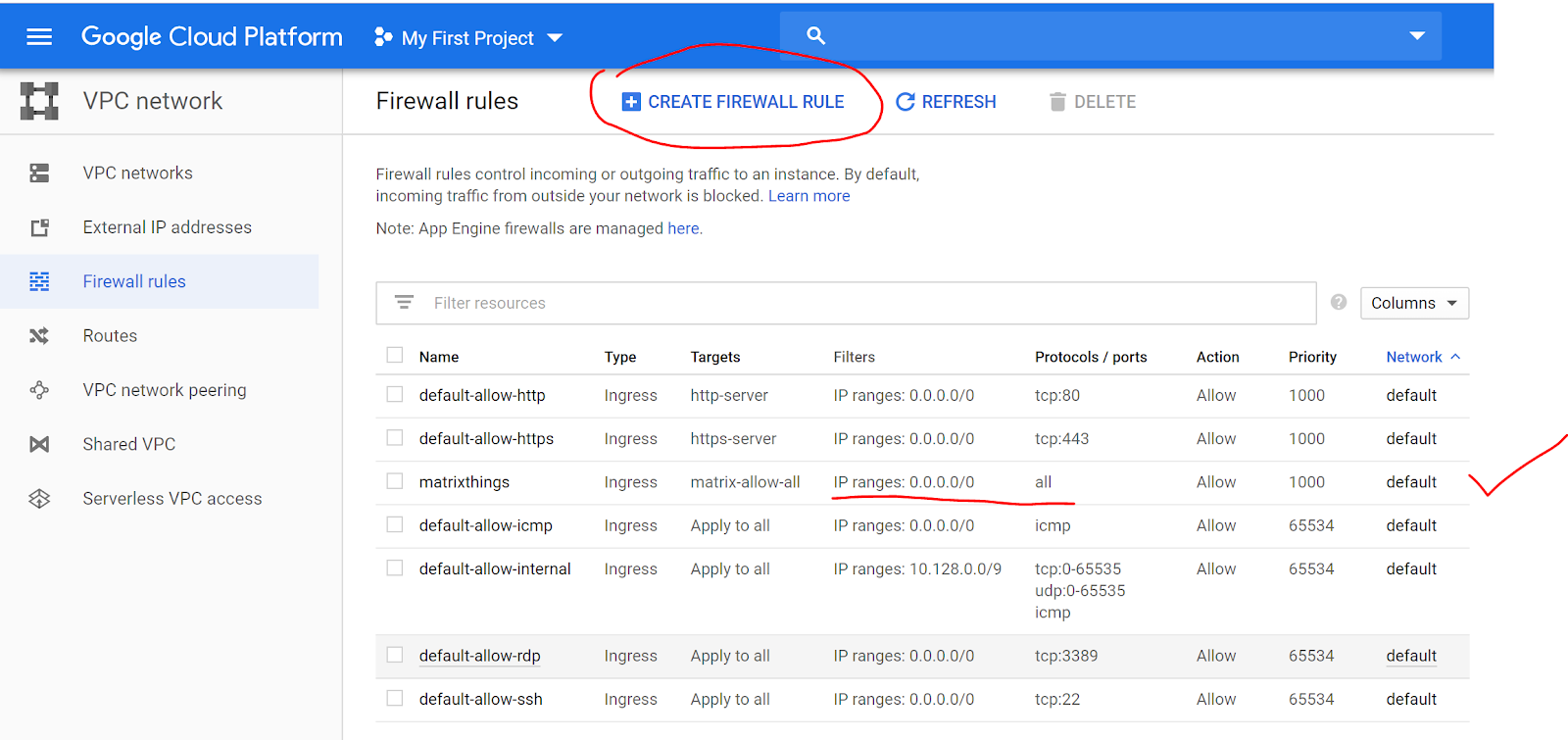Click the IP ranges: 10.128.0.0/9 filter cell
The width and height of the screenshot is (1568, 740).
pos(917,568)
